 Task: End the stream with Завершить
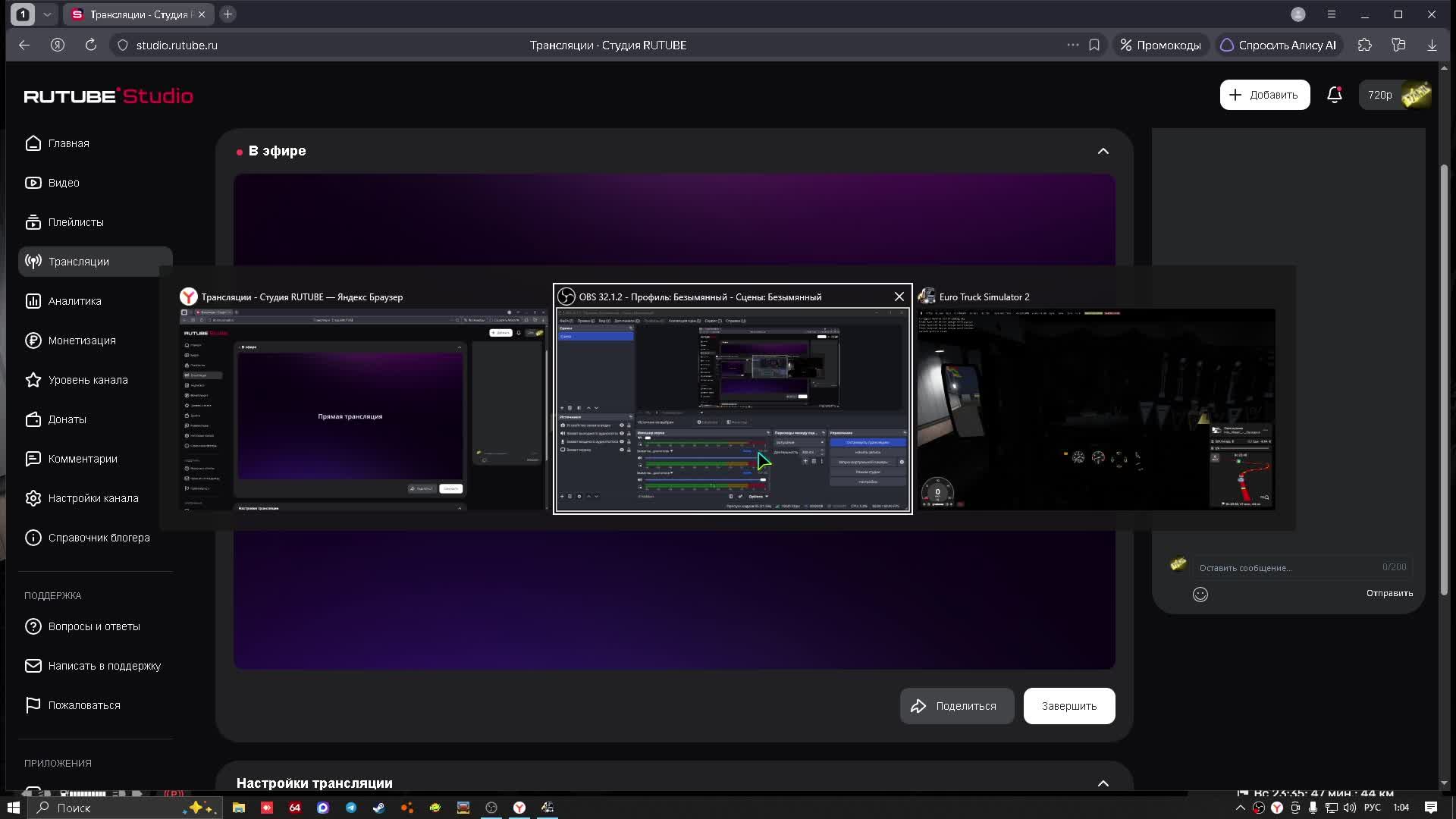pos(1069,706)
